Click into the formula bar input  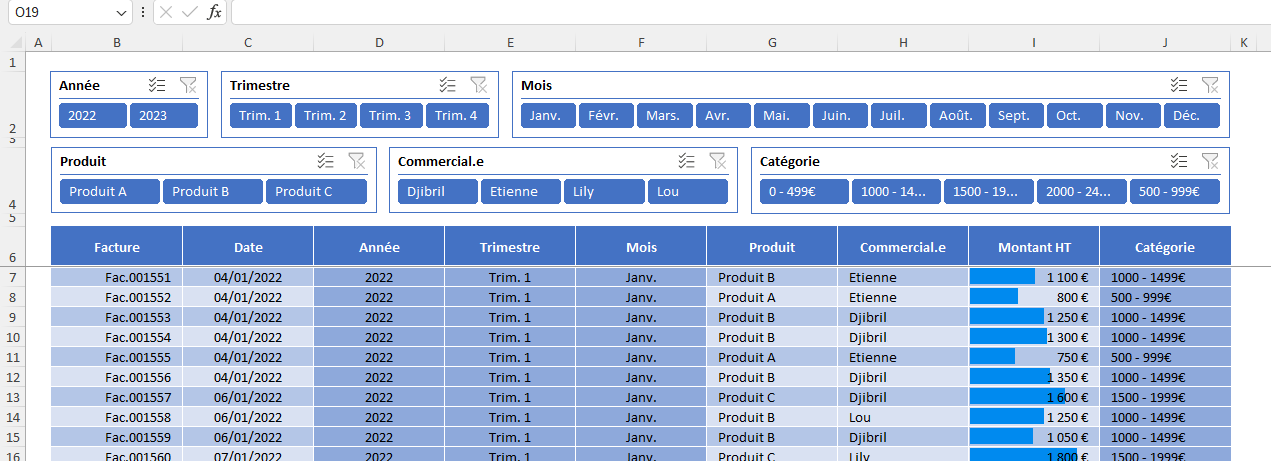tap(750, 12)
